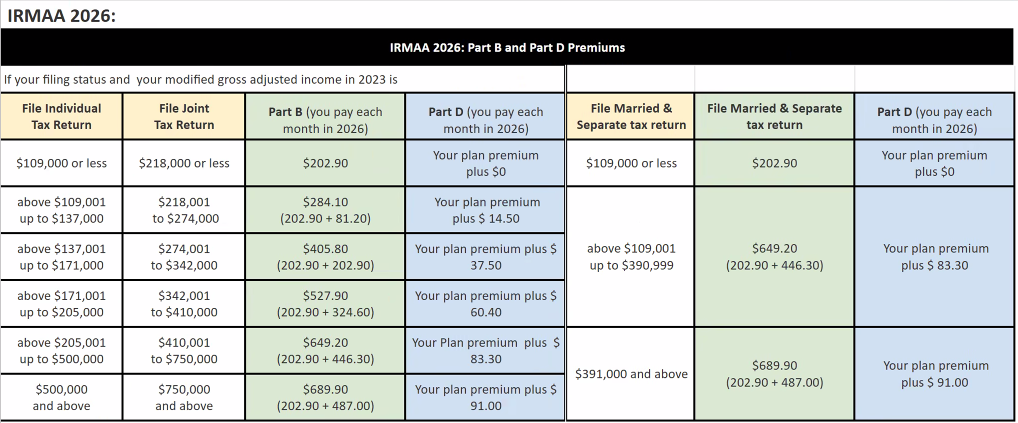Screen dimensions: 1018x423
Task: Click the '$218,000 or less' cell
Action: 184,163
